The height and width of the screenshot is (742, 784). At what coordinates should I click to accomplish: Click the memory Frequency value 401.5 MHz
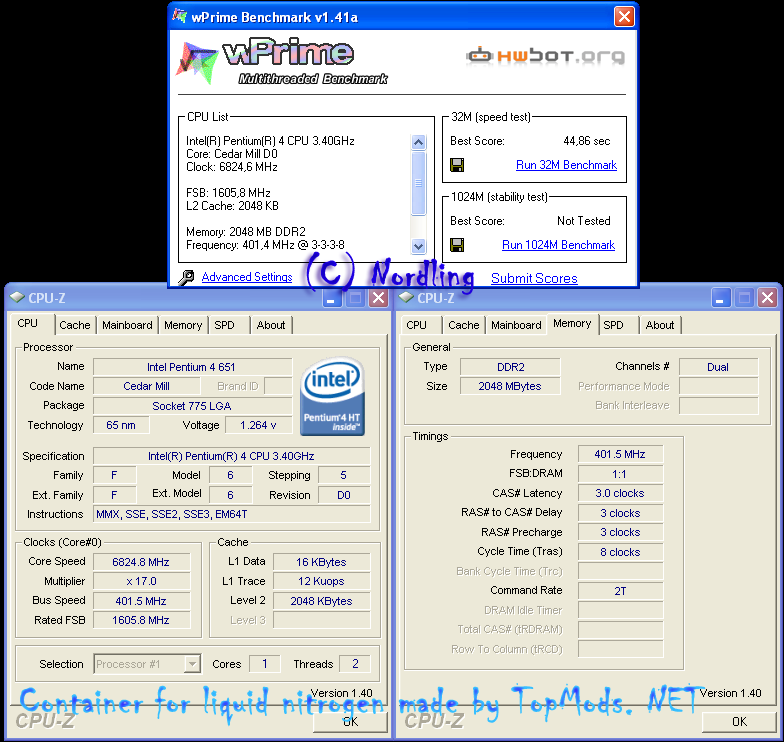[620, 454]
